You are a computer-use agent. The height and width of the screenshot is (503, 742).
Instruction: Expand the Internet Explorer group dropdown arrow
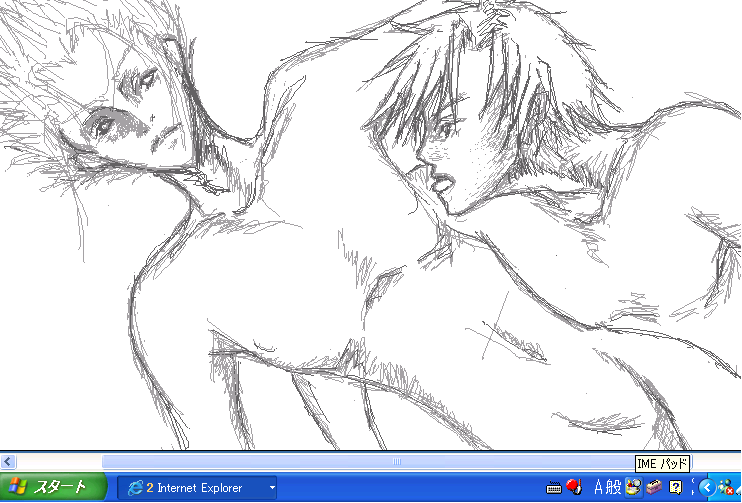271,488
